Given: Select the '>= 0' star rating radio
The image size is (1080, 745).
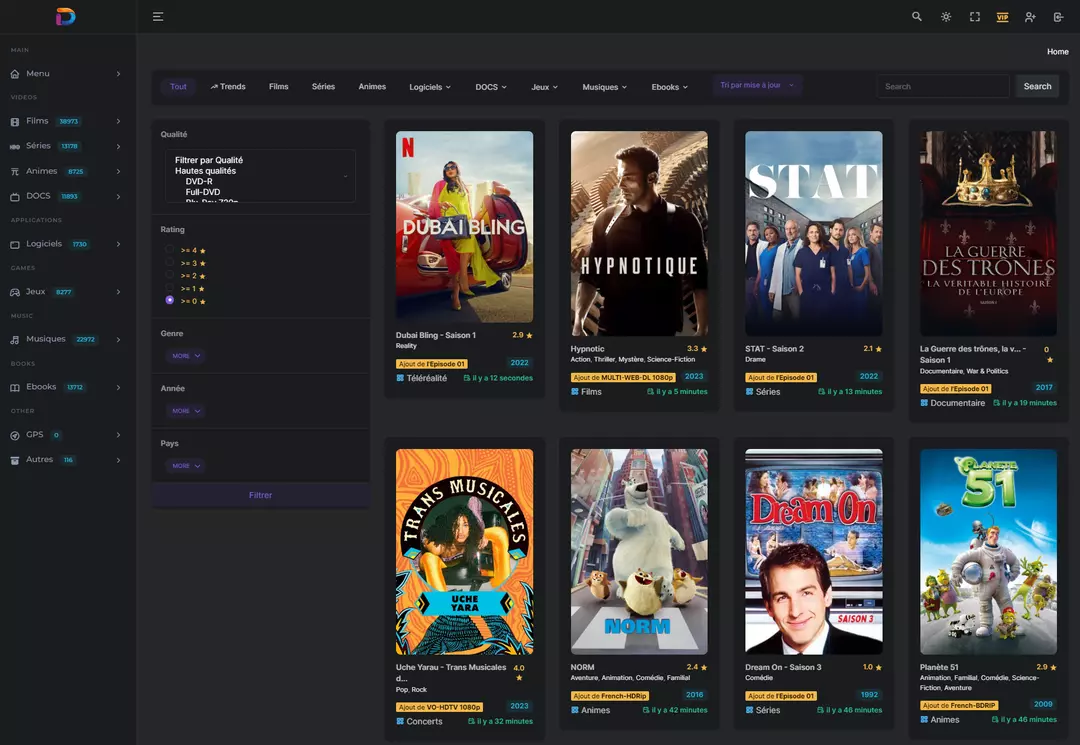Looking at the screenshot, I should (169, 300).
